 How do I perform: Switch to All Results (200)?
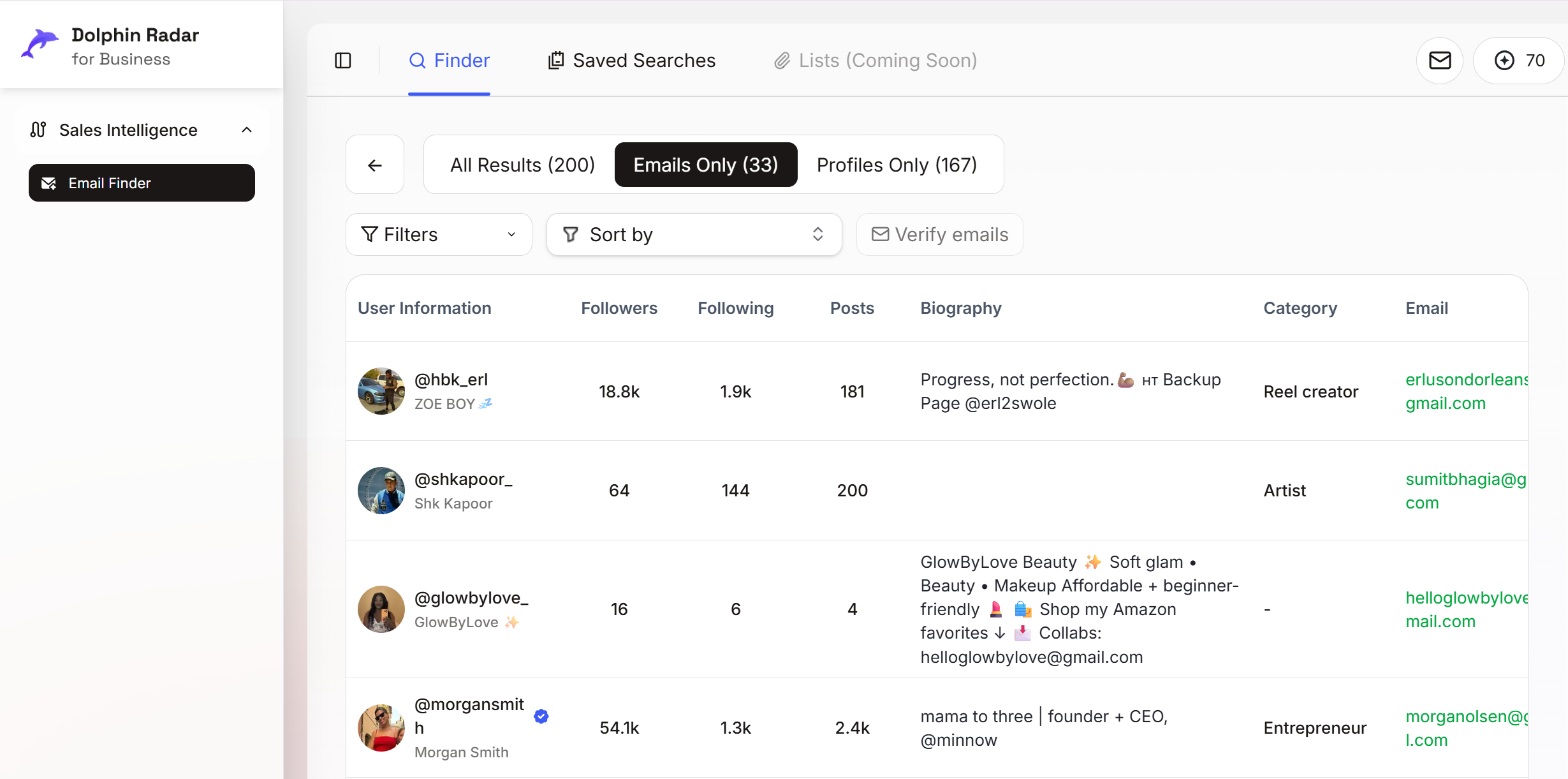click(522, 165)
